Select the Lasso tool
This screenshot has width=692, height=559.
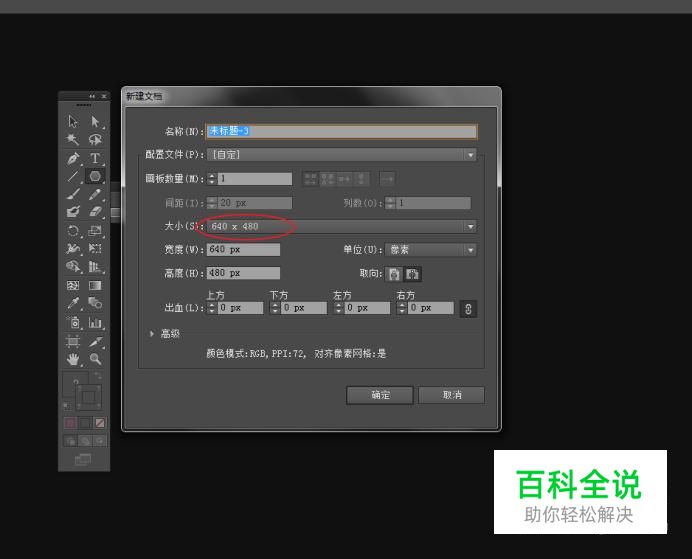95,139
